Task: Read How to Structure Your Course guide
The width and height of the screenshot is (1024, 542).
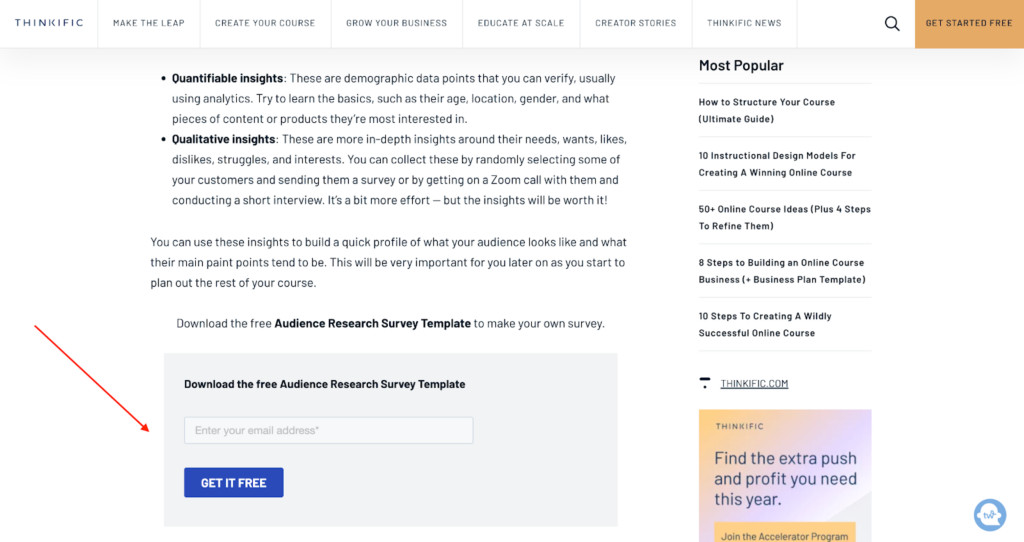Action: (767, 110)
